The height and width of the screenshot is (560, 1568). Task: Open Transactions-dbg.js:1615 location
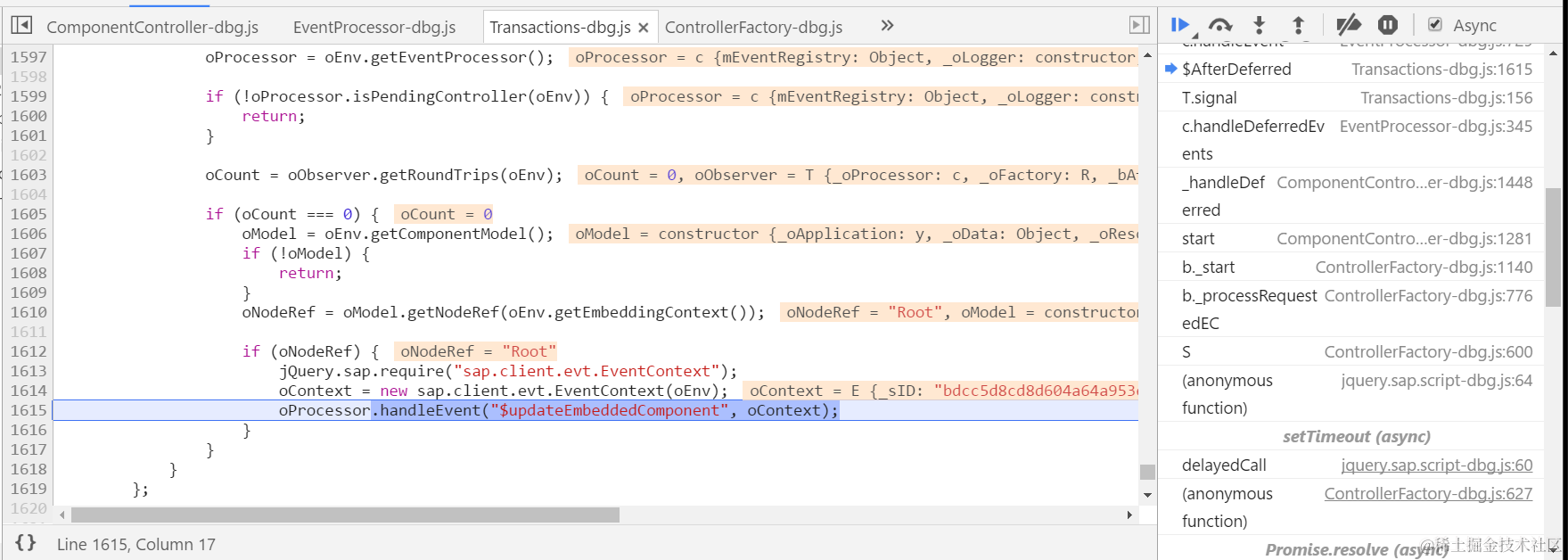point(1441,69)
